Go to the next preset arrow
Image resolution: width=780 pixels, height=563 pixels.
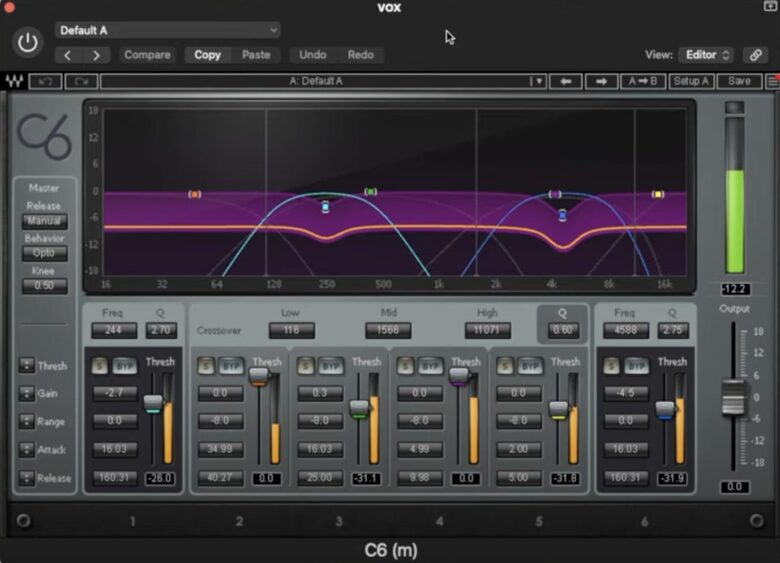click(97, 55)
